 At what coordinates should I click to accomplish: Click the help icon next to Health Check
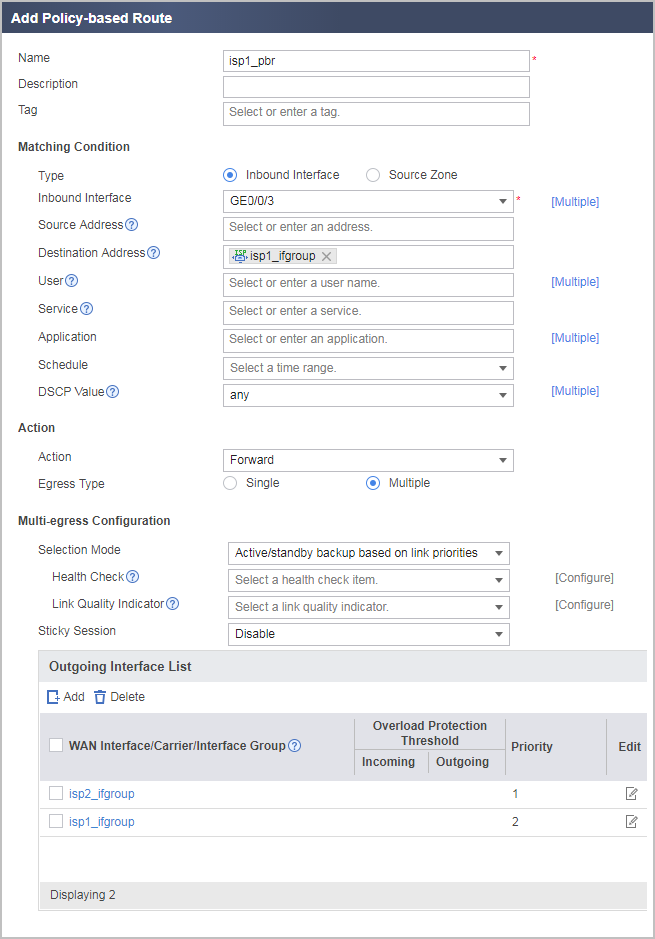(133, 577)
